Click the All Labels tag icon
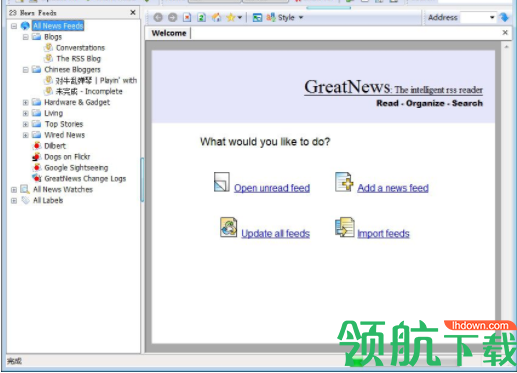This screenshot has height=373, width=517. coord(25,200)
